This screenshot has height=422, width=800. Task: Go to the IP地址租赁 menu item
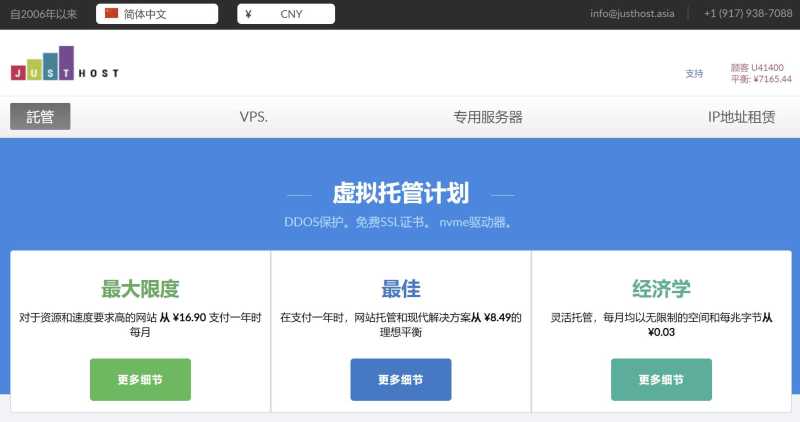click(741, 117)
